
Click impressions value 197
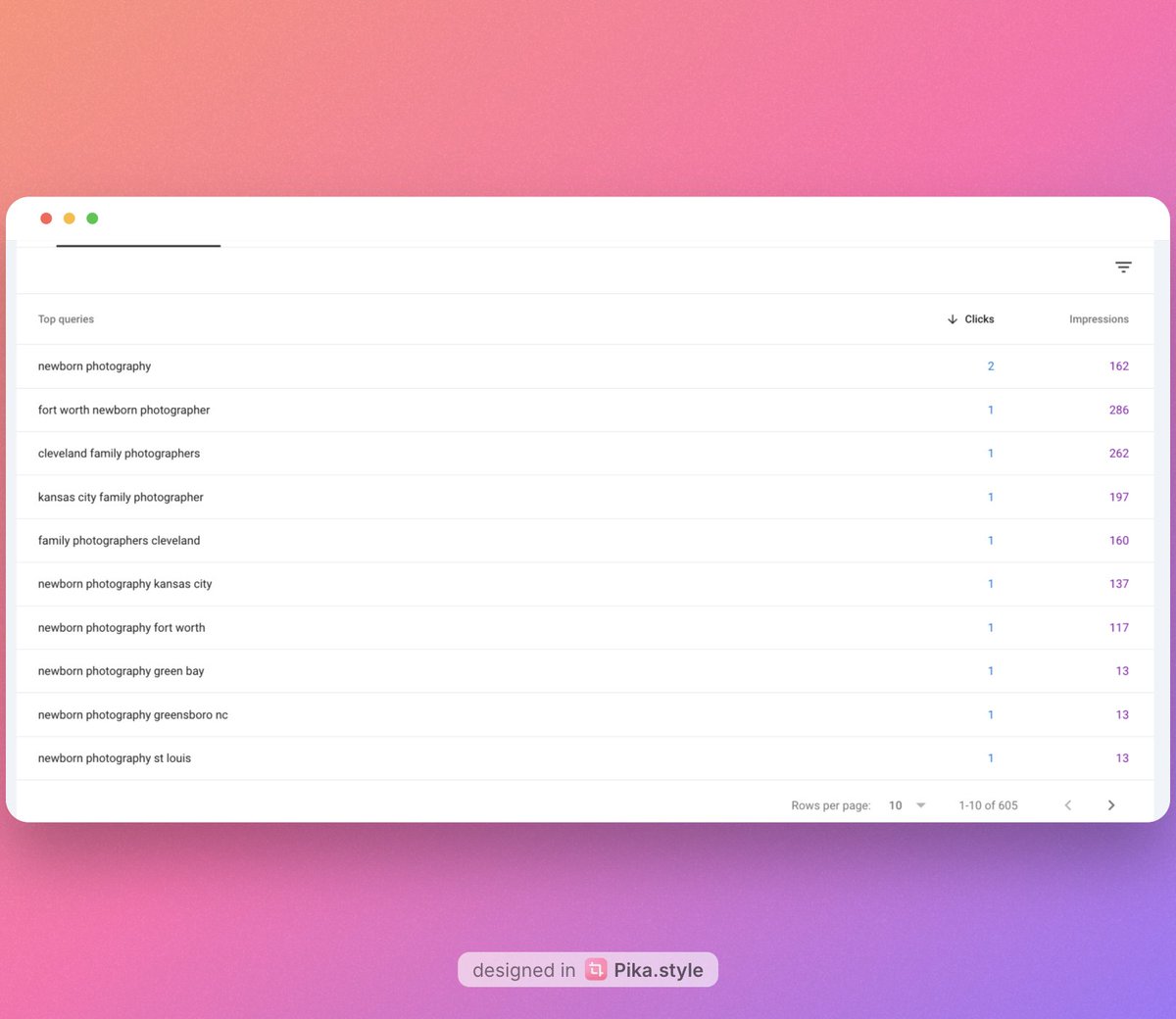click(1119, 498)
